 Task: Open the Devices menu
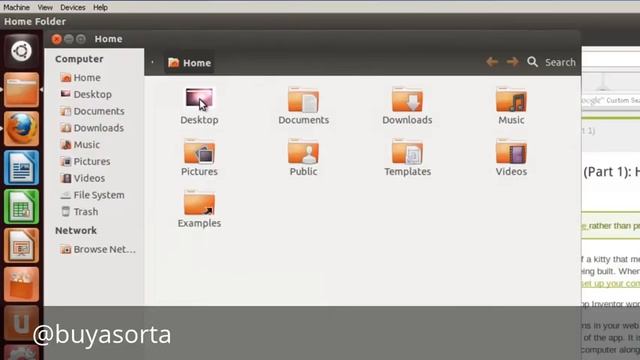pyautogui.click(x=73, y=7)
